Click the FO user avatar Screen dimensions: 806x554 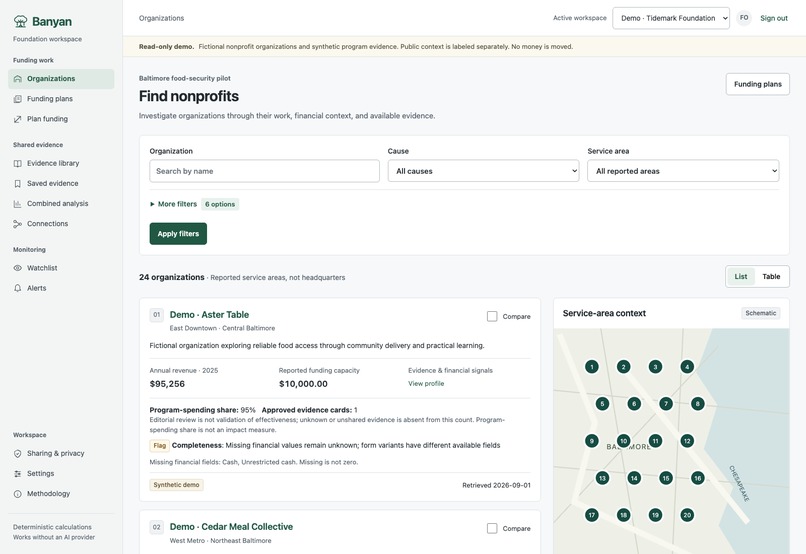(744, 18)
